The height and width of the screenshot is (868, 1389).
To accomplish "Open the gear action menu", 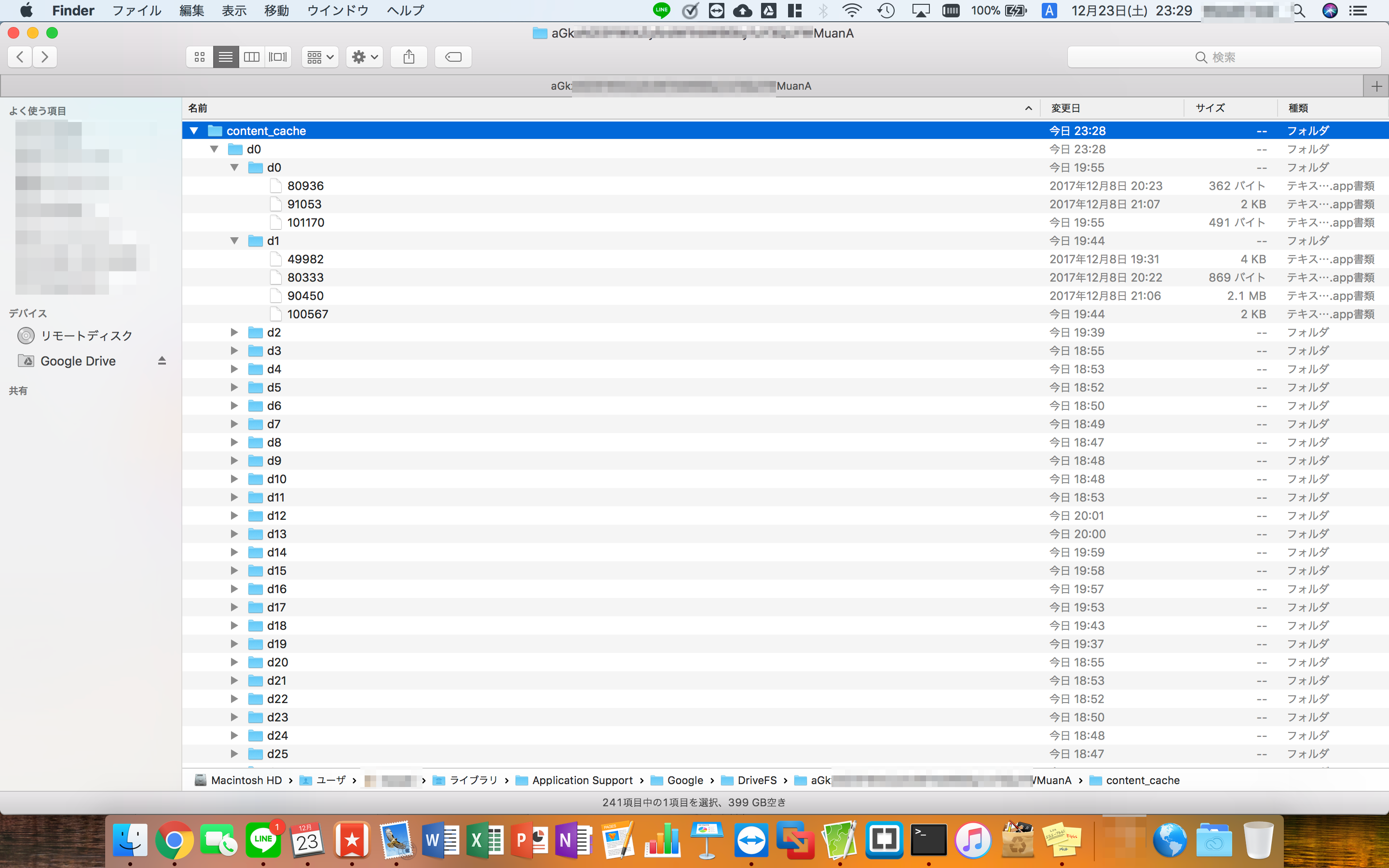I will [x=365, y=57].
